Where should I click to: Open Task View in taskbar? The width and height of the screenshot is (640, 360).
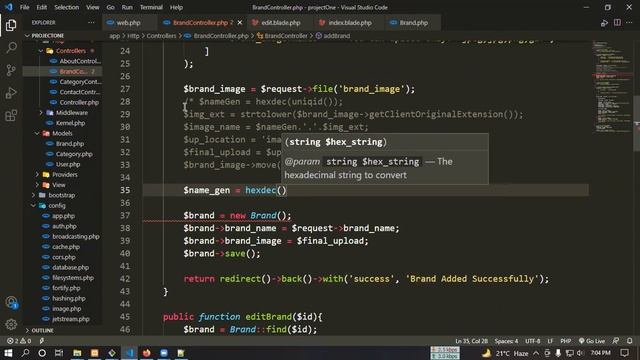click(59, 353)
